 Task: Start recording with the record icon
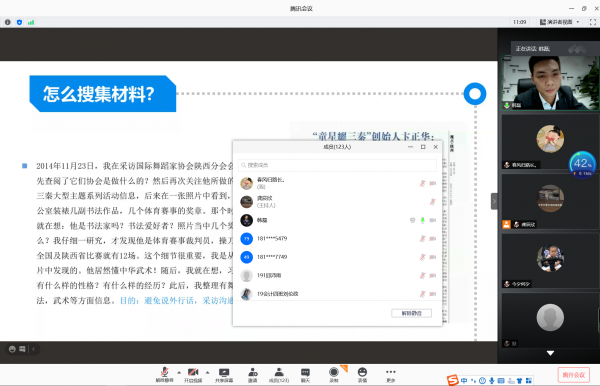pyautogui.click(x=334, y=375)
